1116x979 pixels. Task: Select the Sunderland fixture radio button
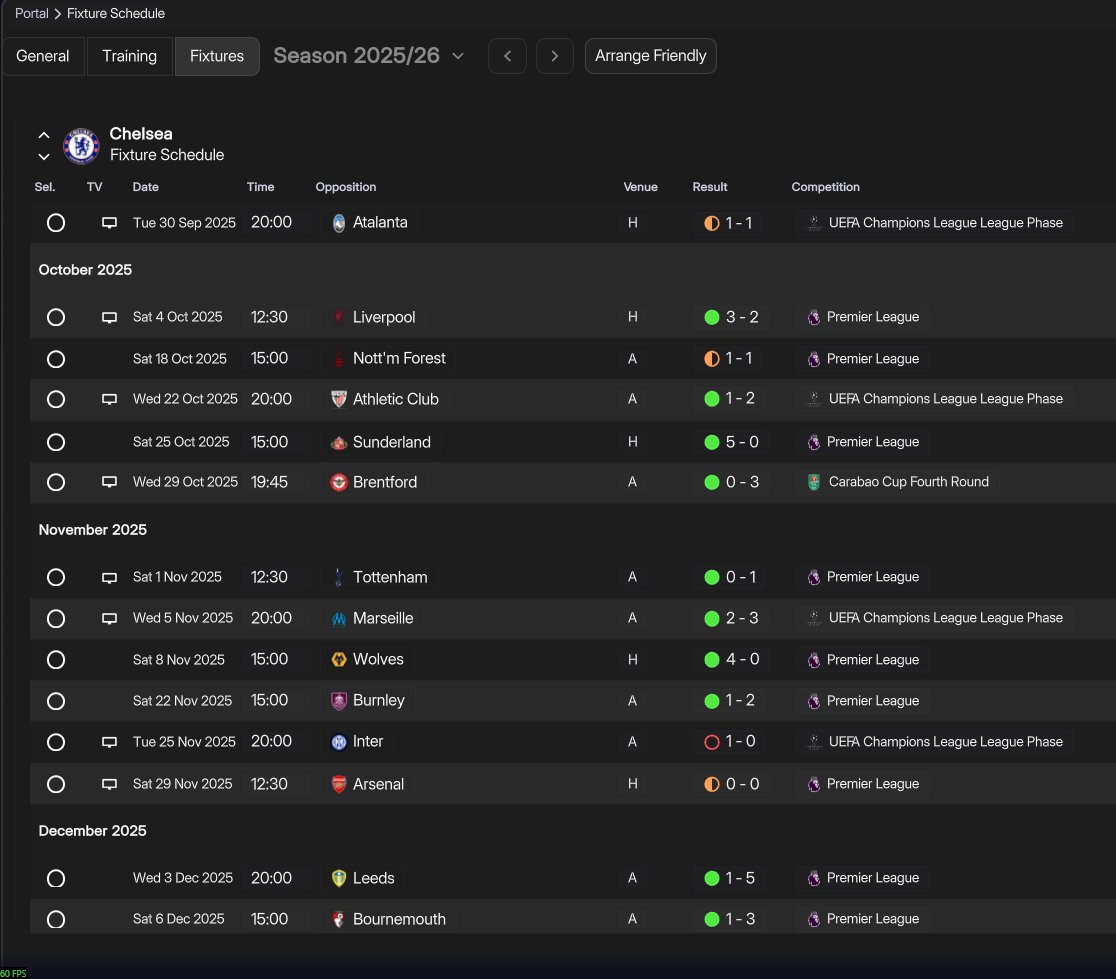click(x=56, y=442)
